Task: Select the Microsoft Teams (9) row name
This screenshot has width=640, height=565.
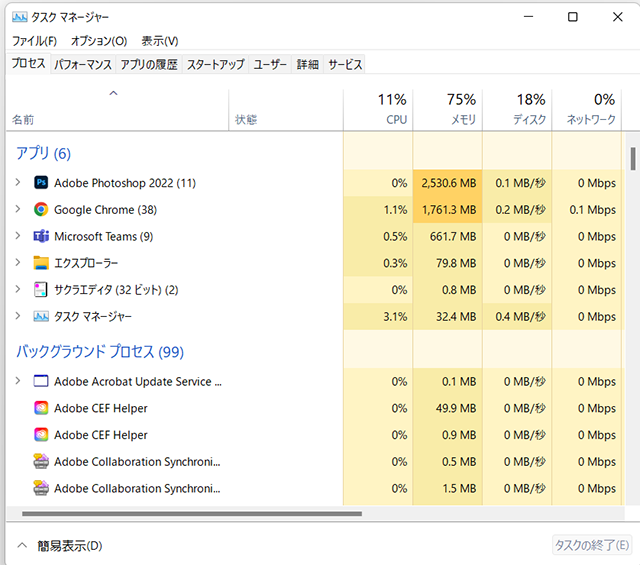Action: click(104, 236)
